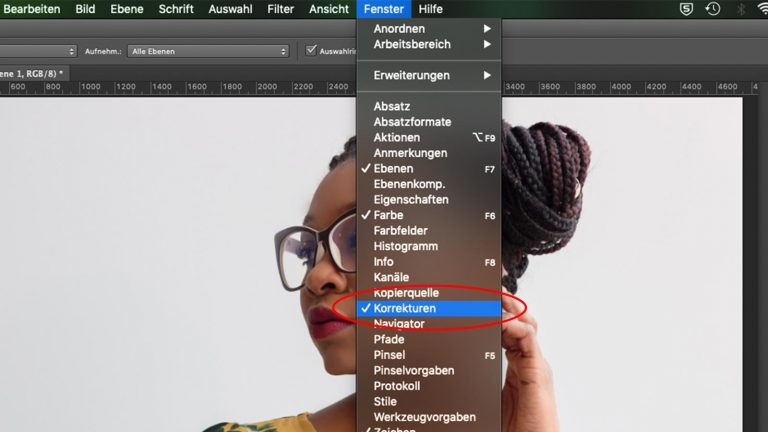This screenshot has width=768, height=432.
Task: Open the shield 5 menu bar icon
Action: (686, 9)
